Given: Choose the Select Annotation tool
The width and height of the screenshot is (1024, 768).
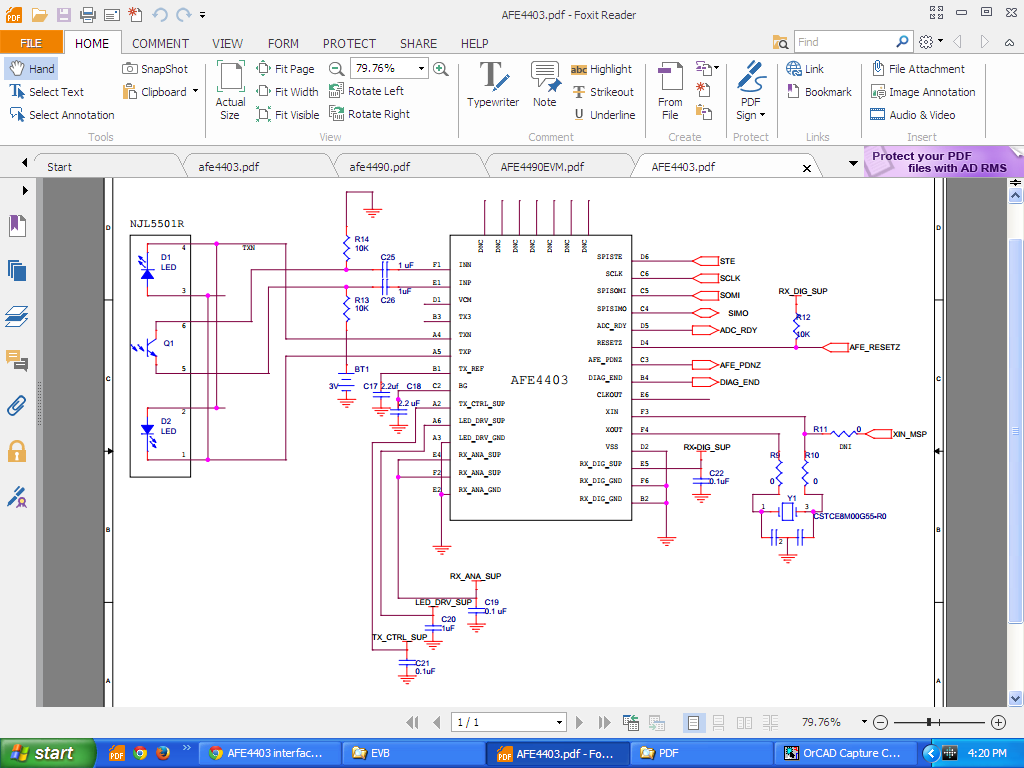Looking at the screenshot, I should pos(62,115).
